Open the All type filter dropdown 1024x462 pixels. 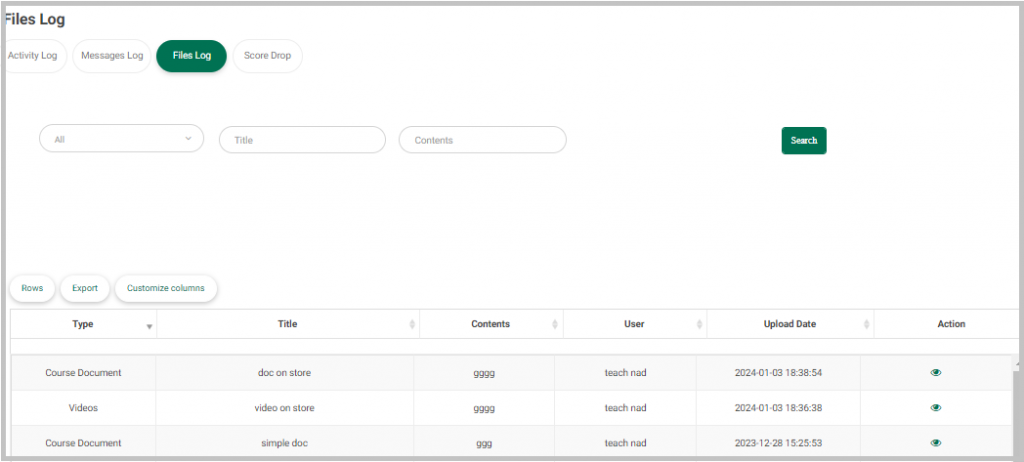tap(121, 139)
